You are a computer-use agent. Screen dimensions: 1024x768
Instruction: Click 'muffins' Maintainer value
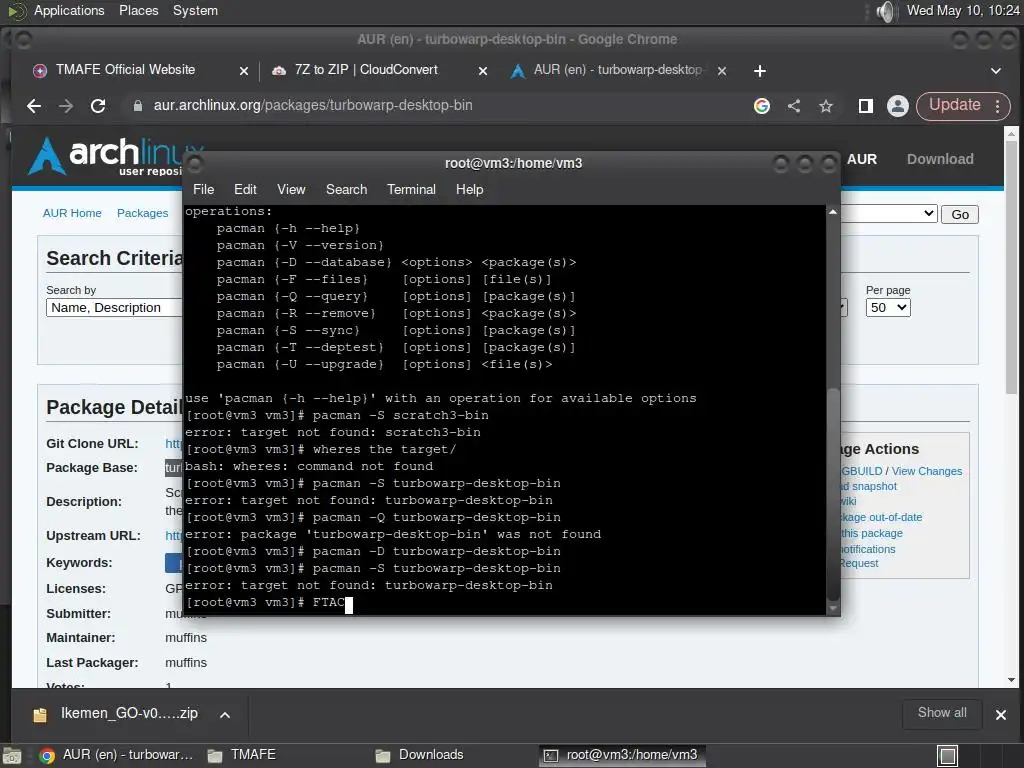tap(185, 637)
